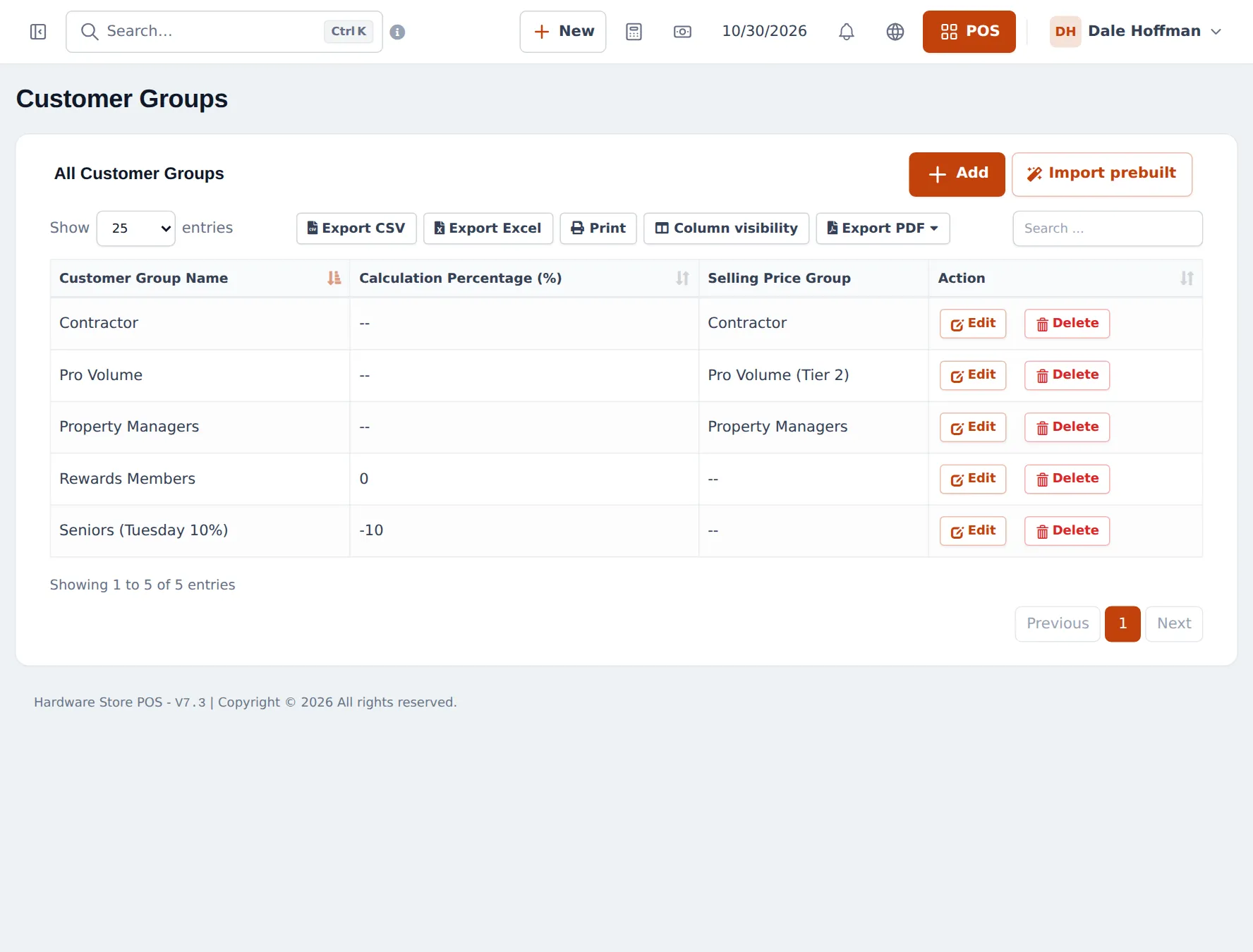Edit the Rewards Members group
1253x952 pixels.
click(973, 479)
